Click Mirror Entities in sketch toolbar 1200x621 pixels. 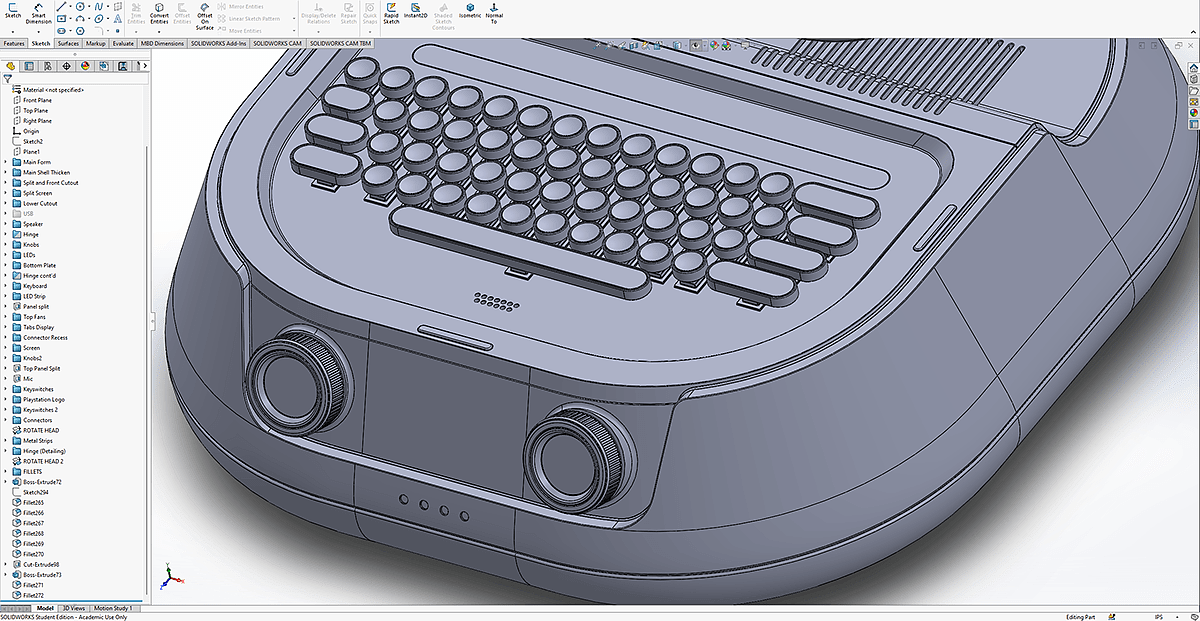coord(243,6)
